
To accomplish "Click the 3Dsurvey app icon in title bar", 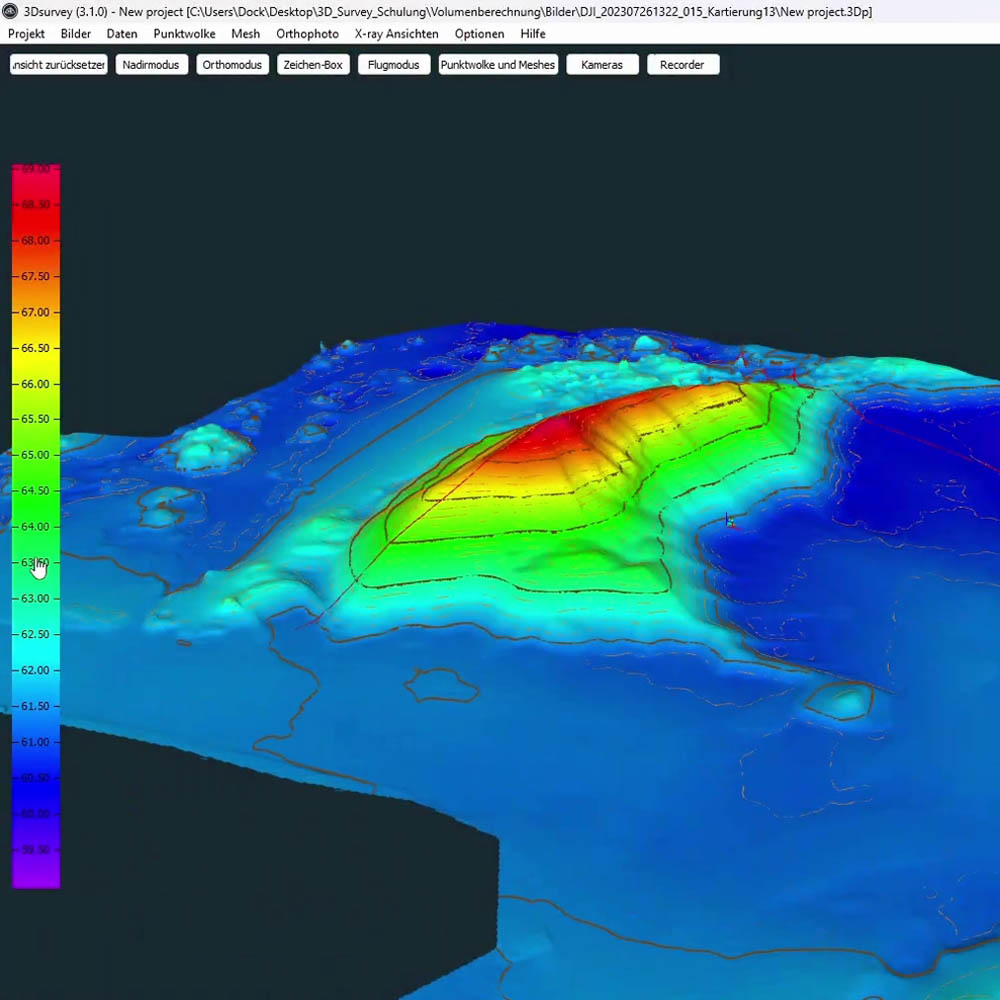I will (x=10, y=12).
